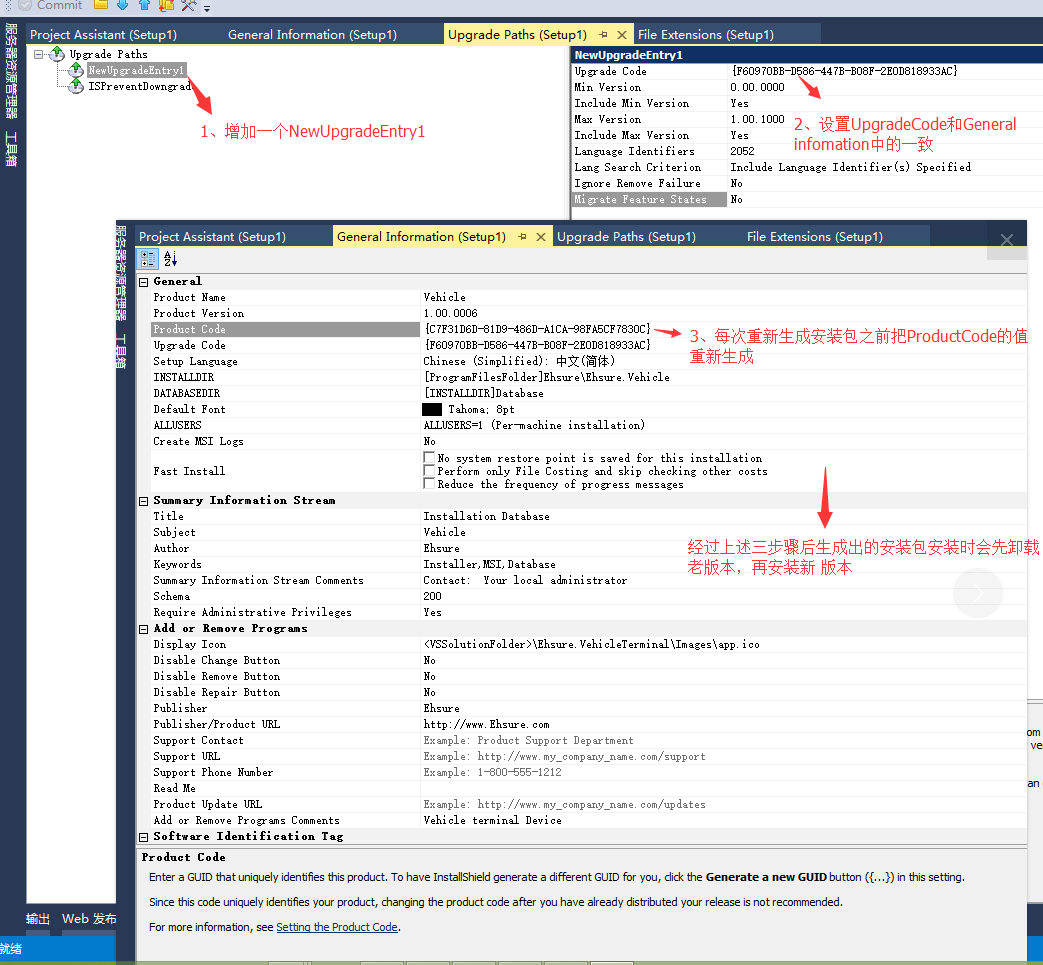Image resolution: width=1043 pixels, height=965 pixels.
Task: Pin the Upgrade Paths (Setup1) tab in back window
Action: click(603, 35)
